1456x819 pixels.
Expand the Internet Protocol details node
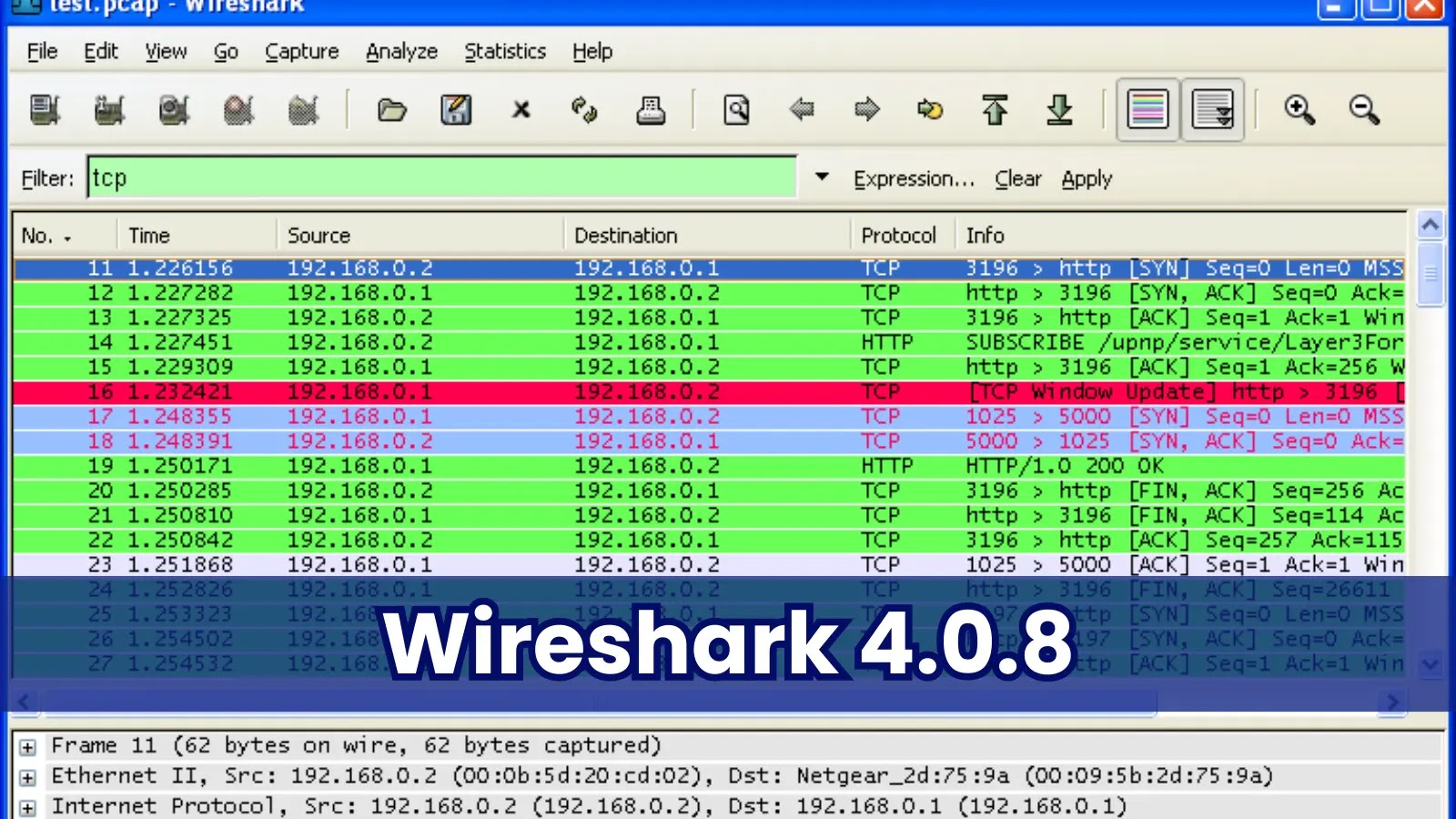tap(28, 807)
